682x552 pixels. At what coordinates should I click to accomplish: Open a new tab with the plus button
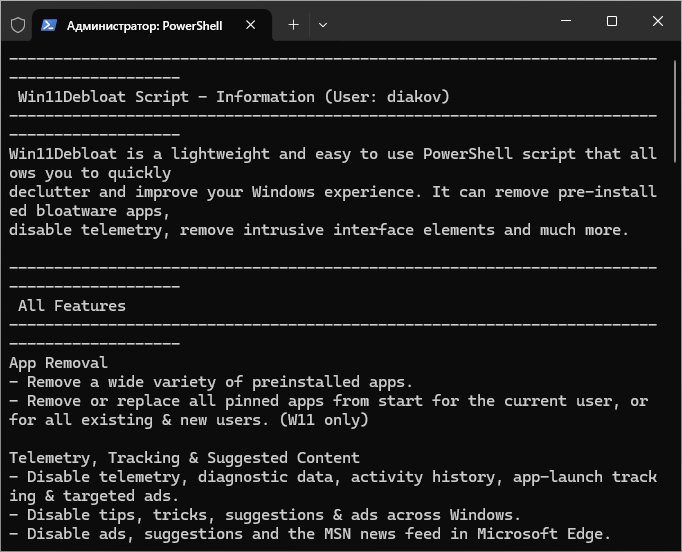point(294,25)
